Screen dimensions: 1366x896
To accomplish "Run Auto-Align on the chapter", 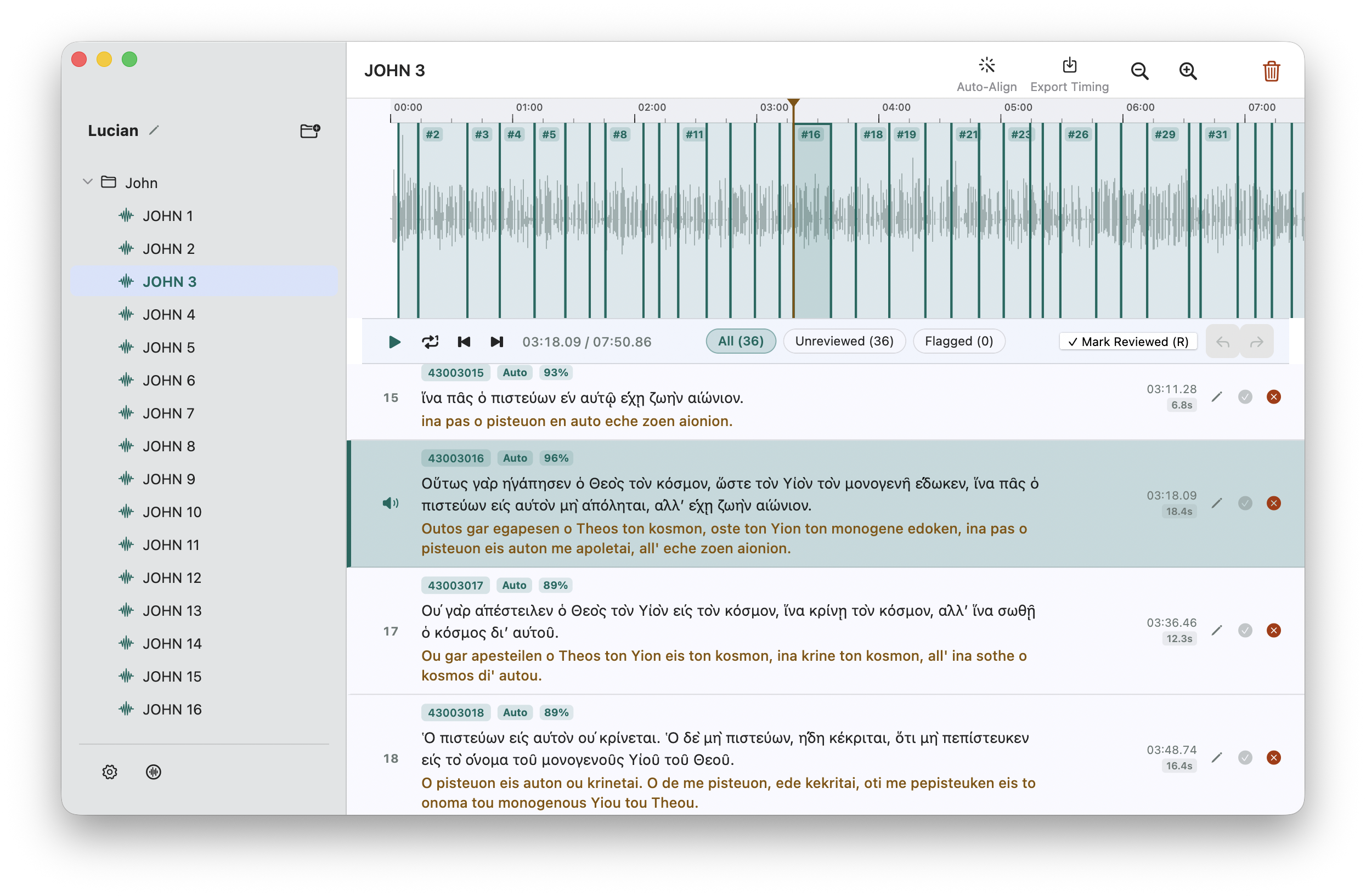I will pyautogui.click(x=986, y=74).
